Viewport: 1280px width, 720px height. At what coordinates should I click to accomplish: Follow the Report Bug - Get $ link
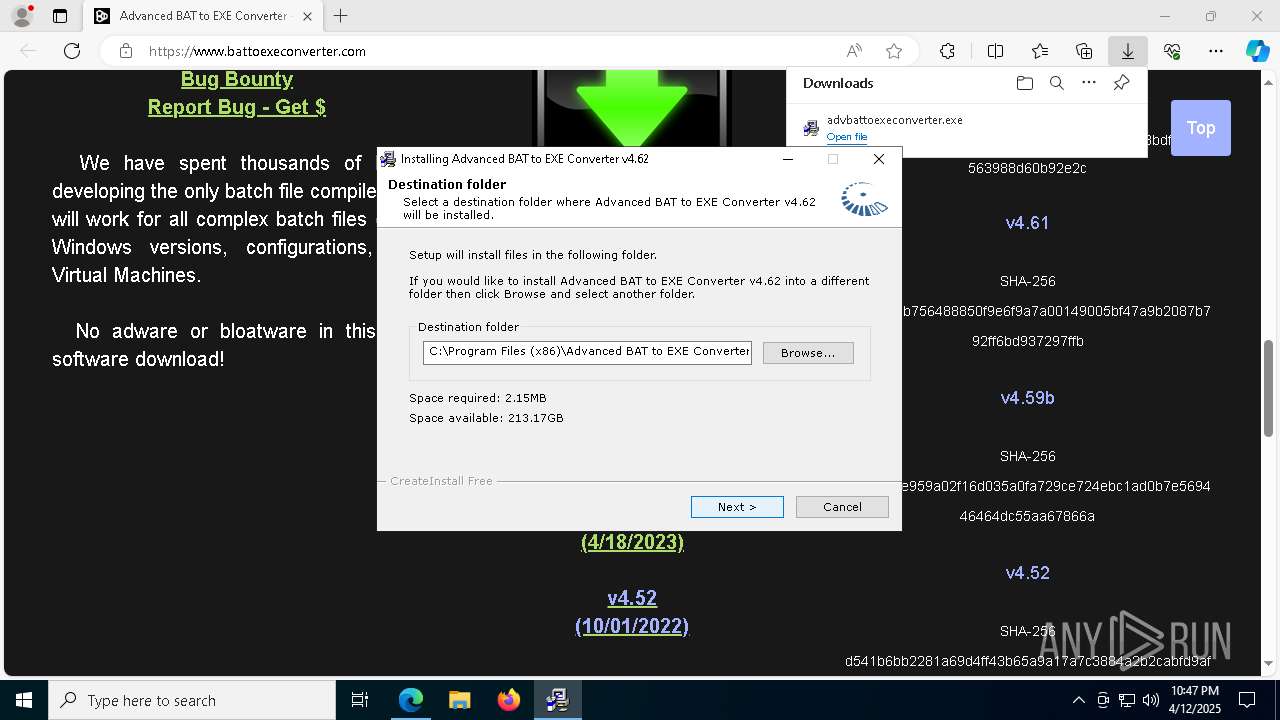click(x=237, y=107)
